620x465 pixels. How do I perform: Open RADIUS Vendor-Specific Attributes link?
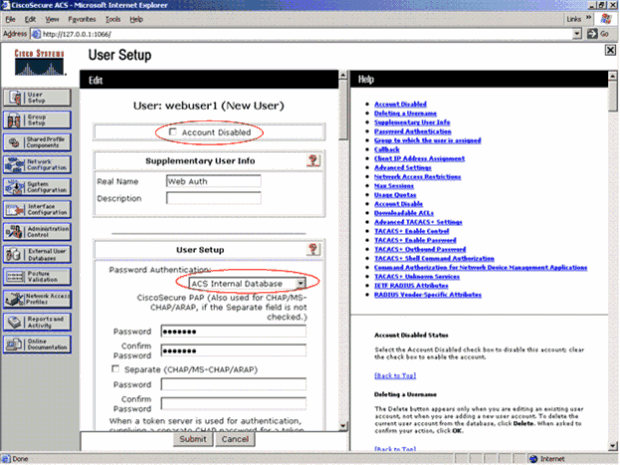[x=427, y=295]
